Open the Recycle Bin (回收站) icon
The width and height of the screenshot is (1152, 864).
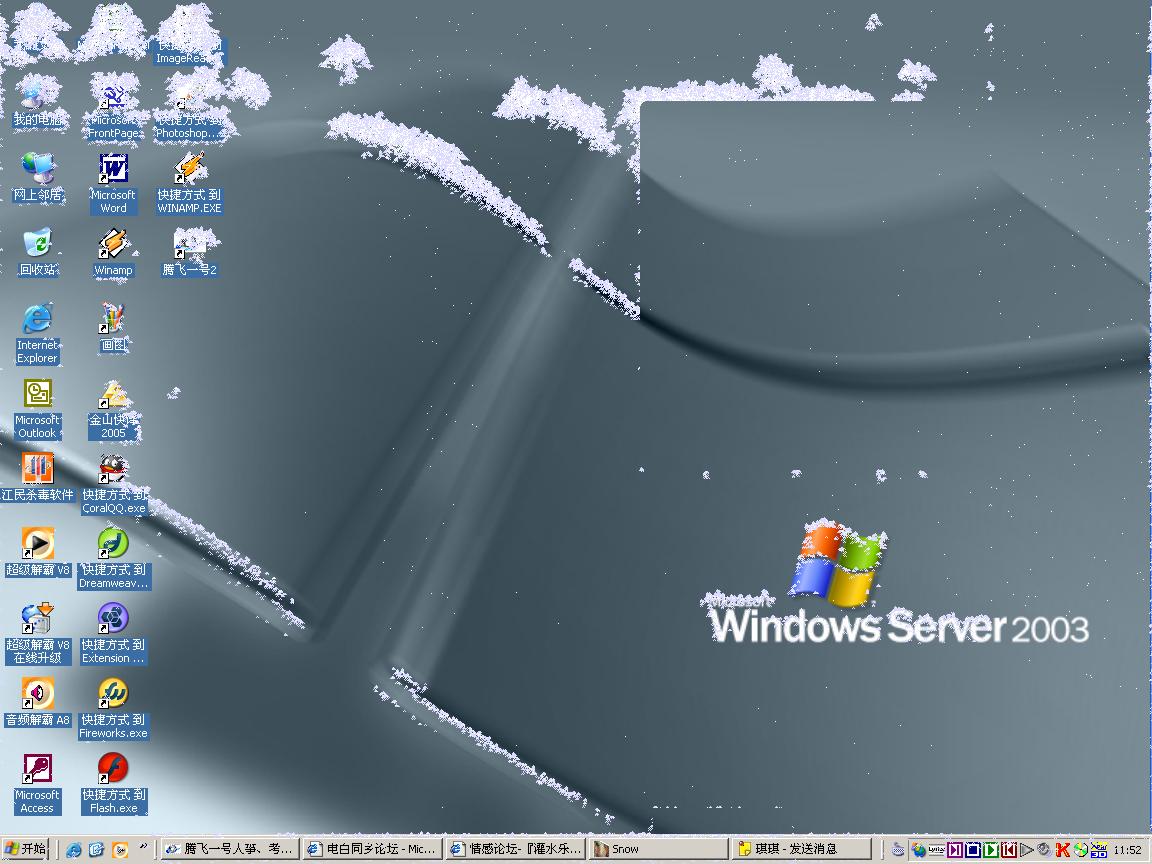37,244
